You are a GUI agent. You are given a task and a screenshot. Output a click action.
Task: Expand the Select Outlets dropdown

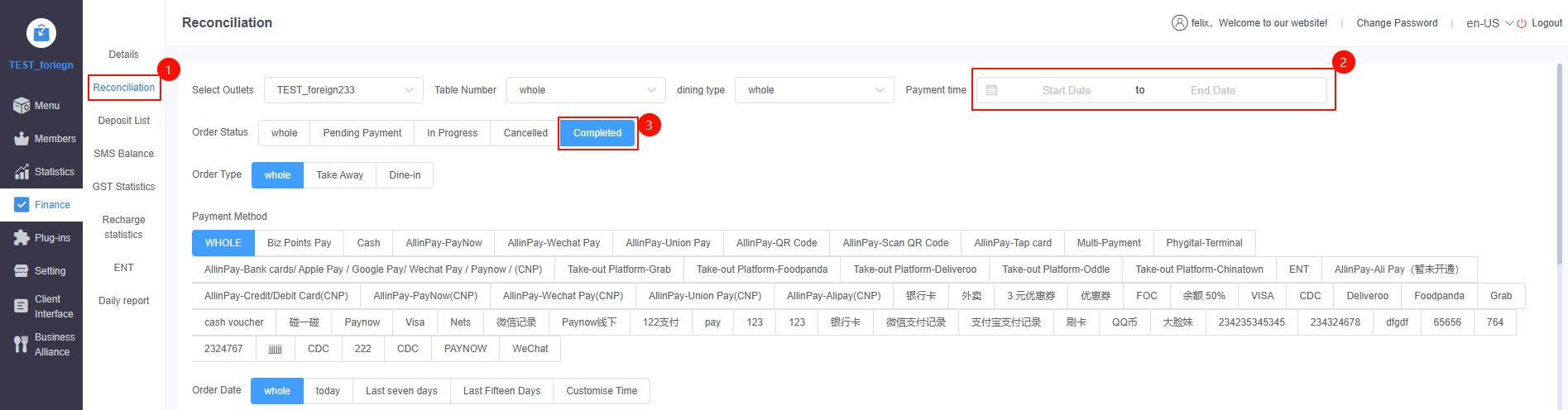point(343,90)
